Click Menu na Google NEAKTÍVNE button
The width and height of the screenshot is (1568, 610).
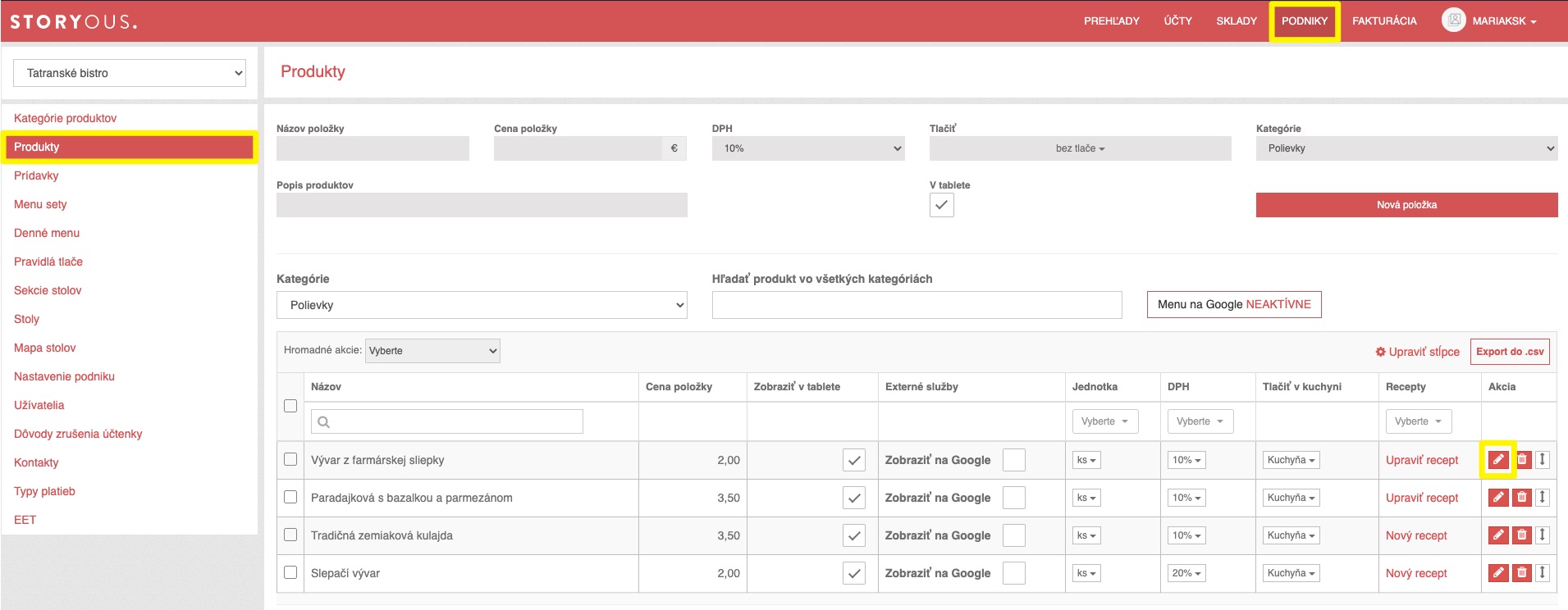click(1234, 304)
